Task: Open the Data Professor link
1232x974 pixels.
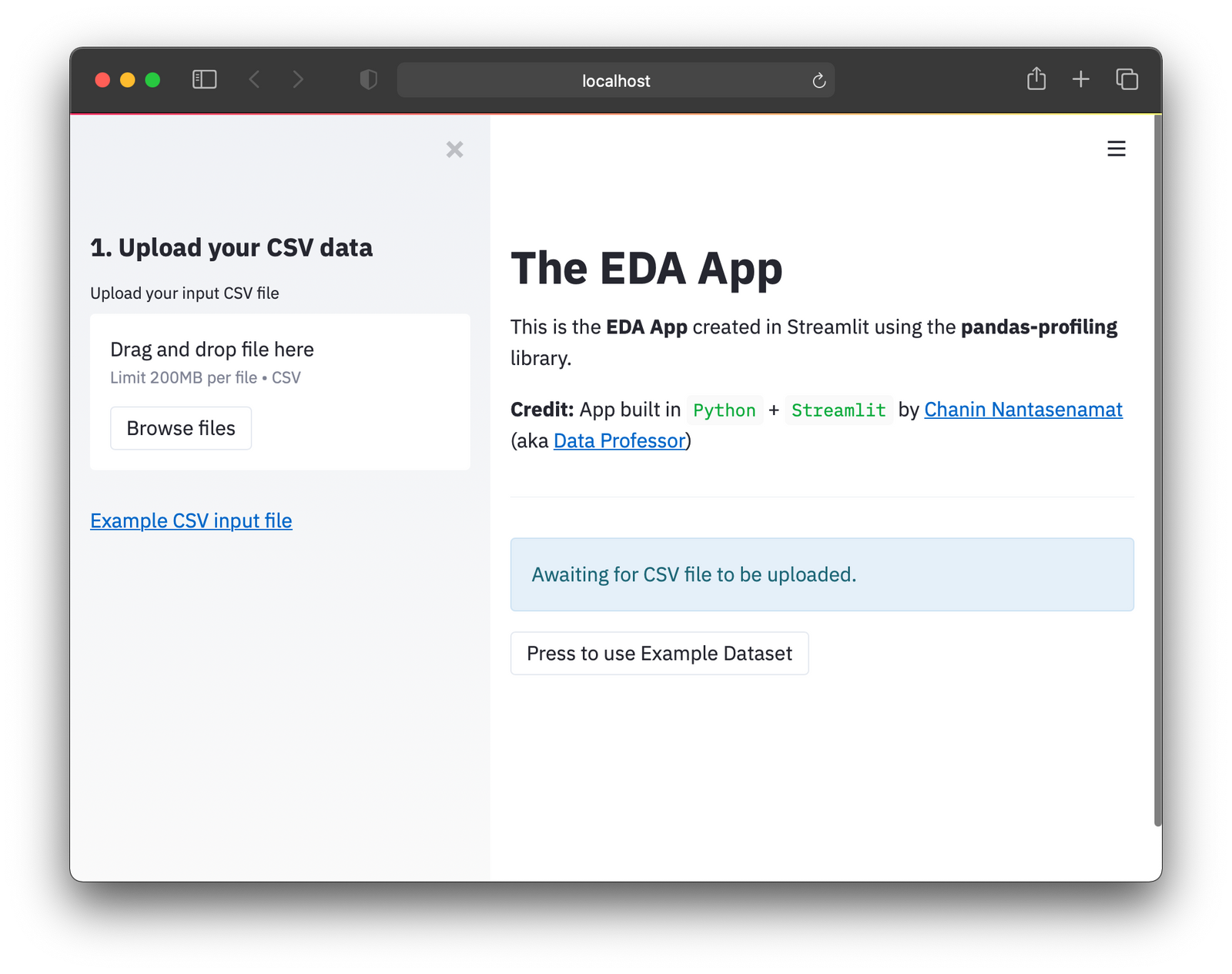Action: (x=618, y=440)
